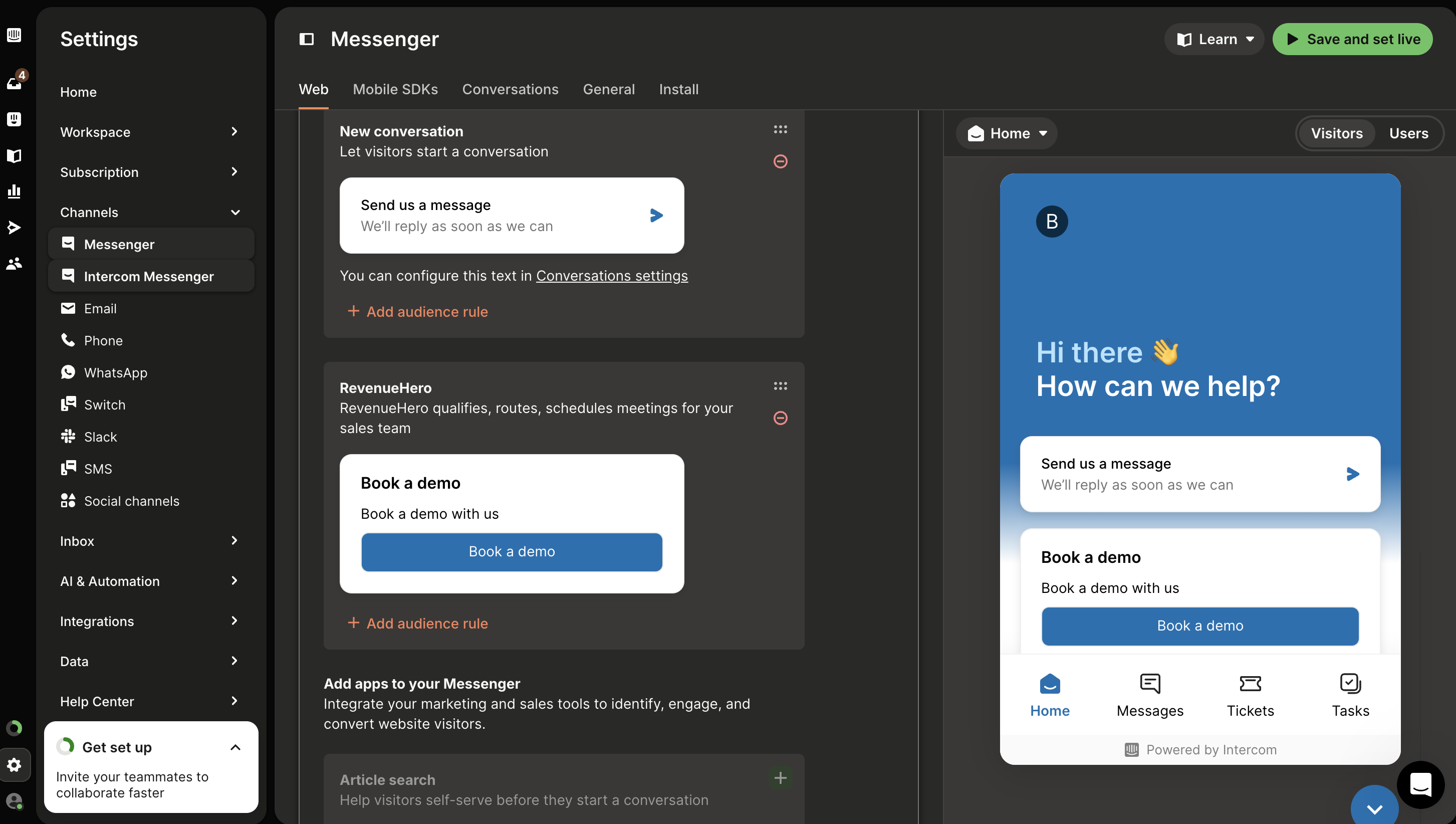Select Messenger in Channels list
Screen dimensions: 1456x824
[x=151, y=245]
